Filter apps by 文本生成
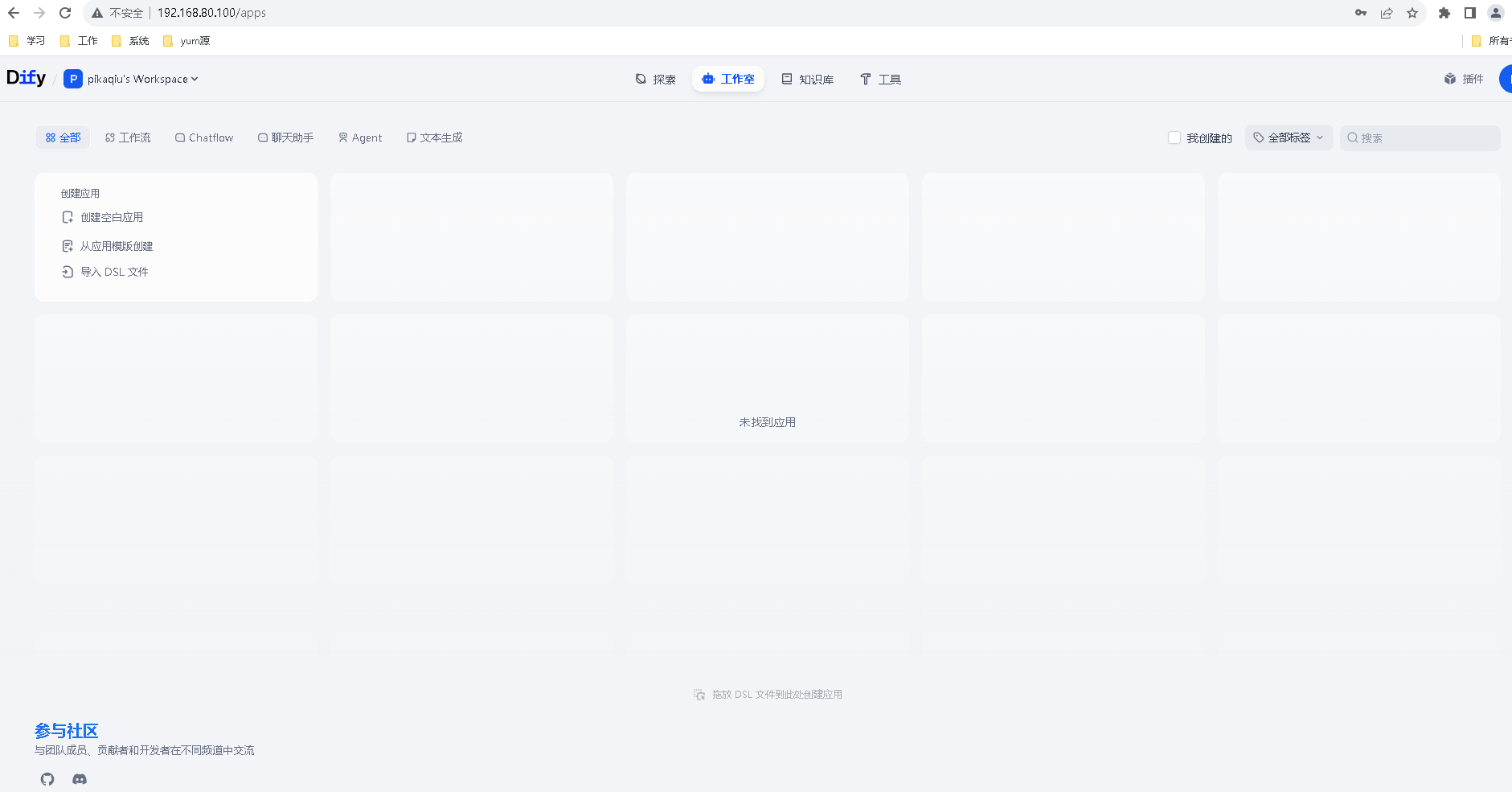Screen dimensions: 1512x792 point(435,137)
